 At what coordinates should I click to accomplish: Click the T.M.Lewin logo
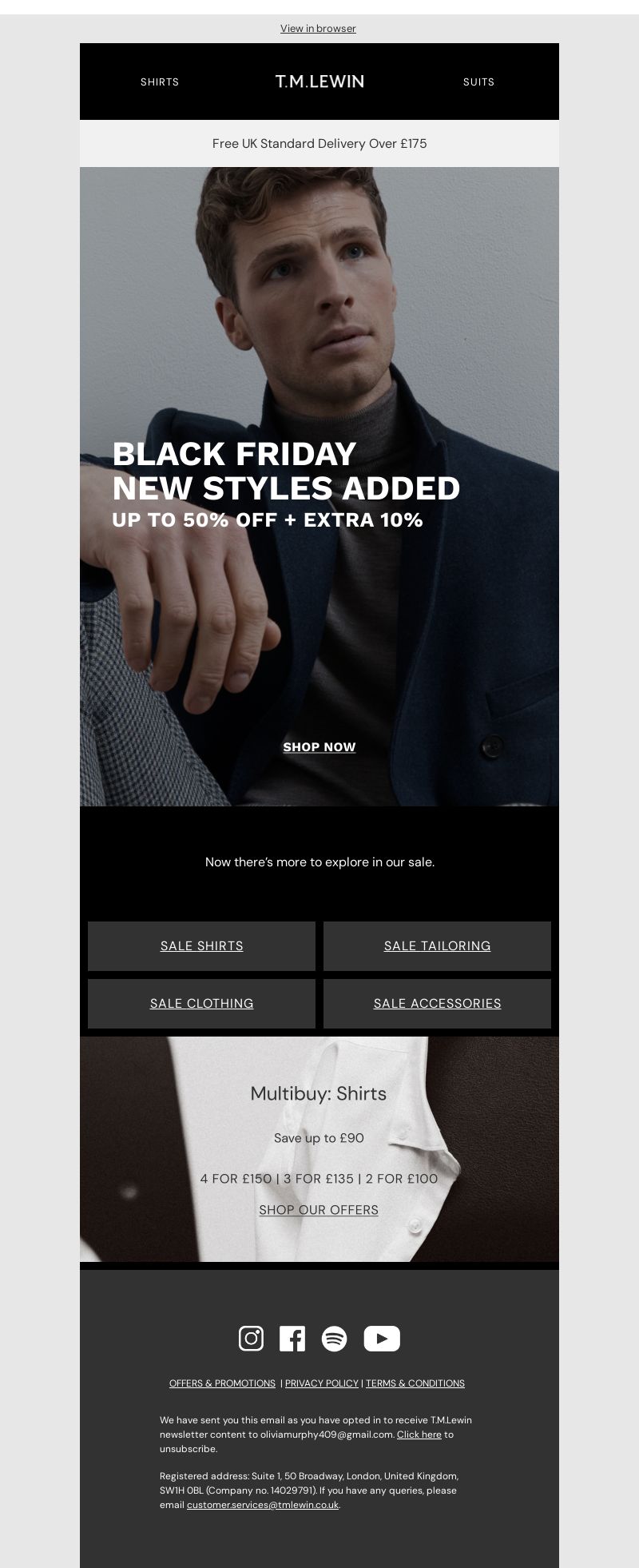point(319,82)
